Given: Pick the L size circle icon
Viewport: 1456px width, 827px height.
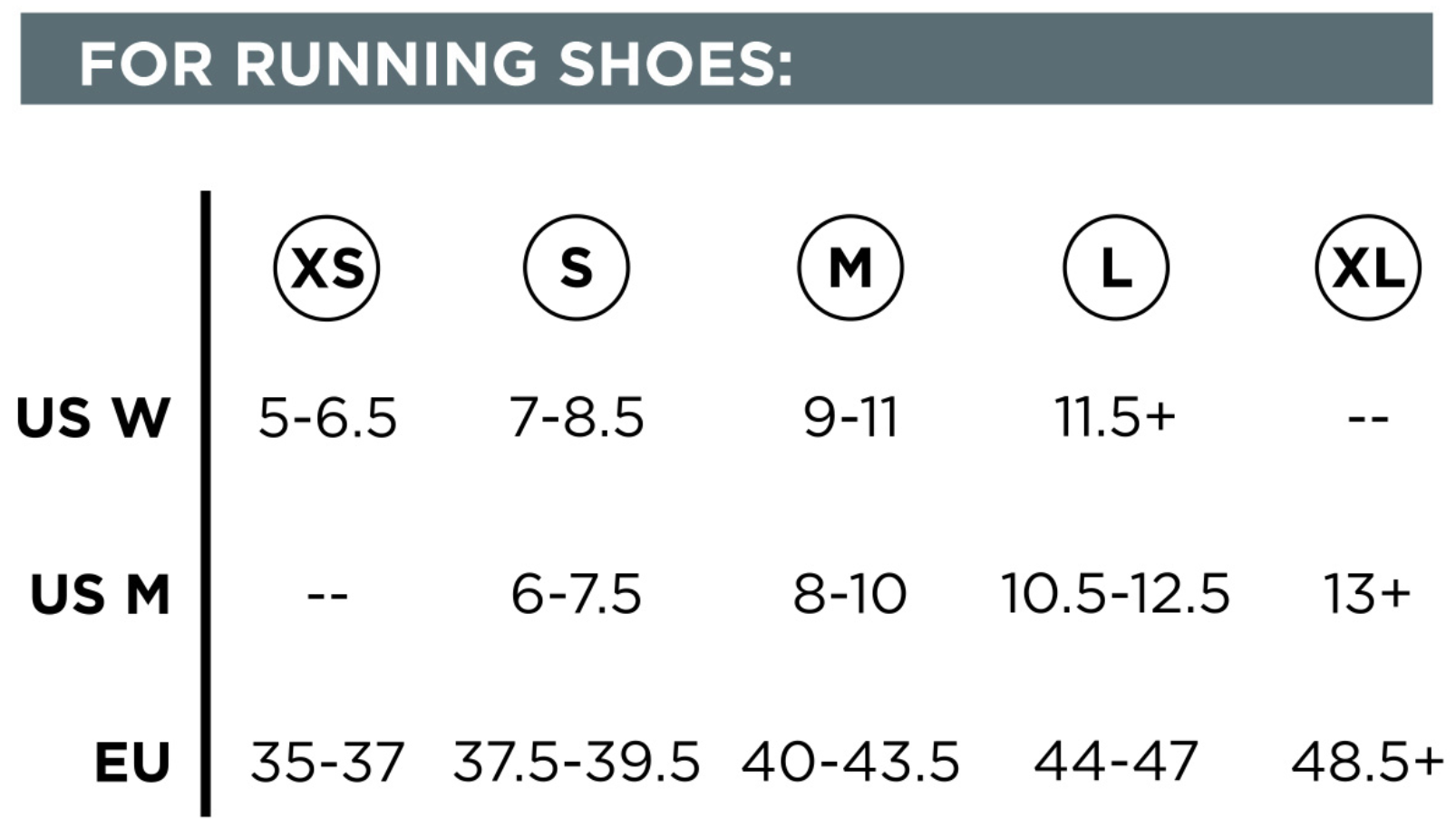Looking at the screenshot, I should click(1116, 268).
